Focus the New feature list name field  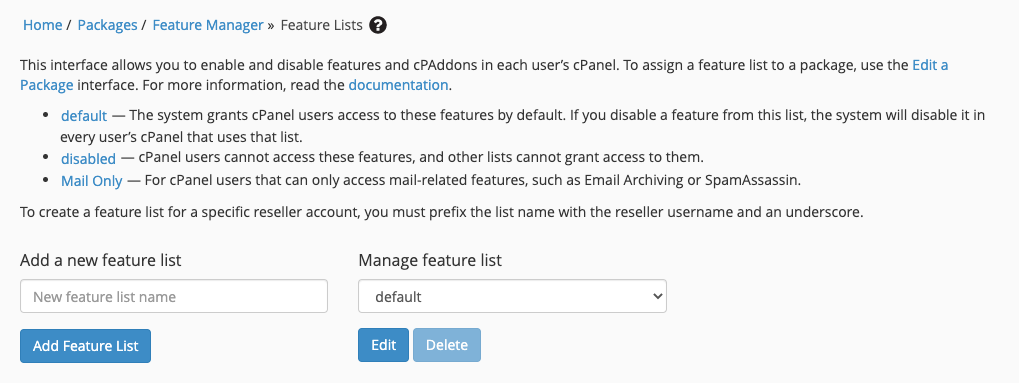click(174, 297)
